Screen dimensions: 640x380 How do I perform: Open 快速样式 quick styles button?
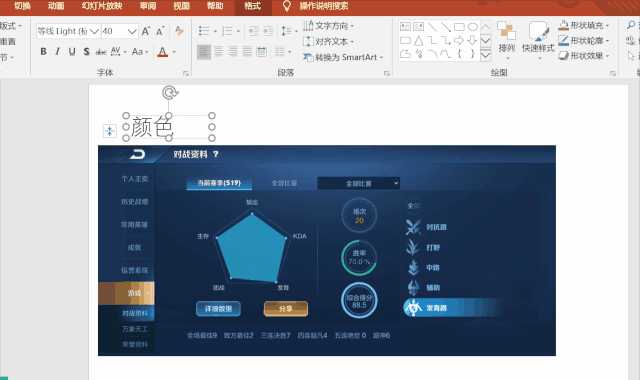coord(538,40)
